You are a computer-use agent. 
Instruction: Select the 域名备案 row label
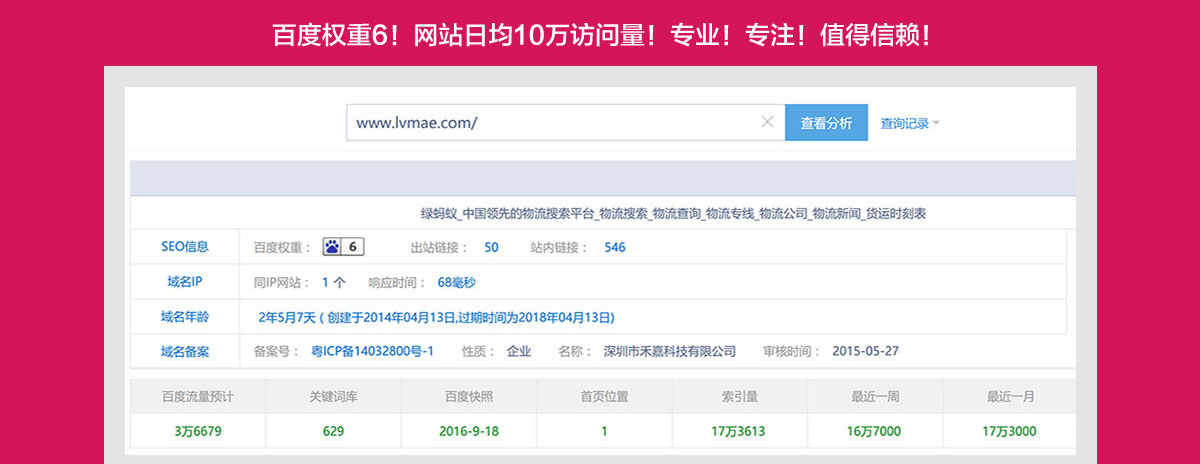point(185,351)
